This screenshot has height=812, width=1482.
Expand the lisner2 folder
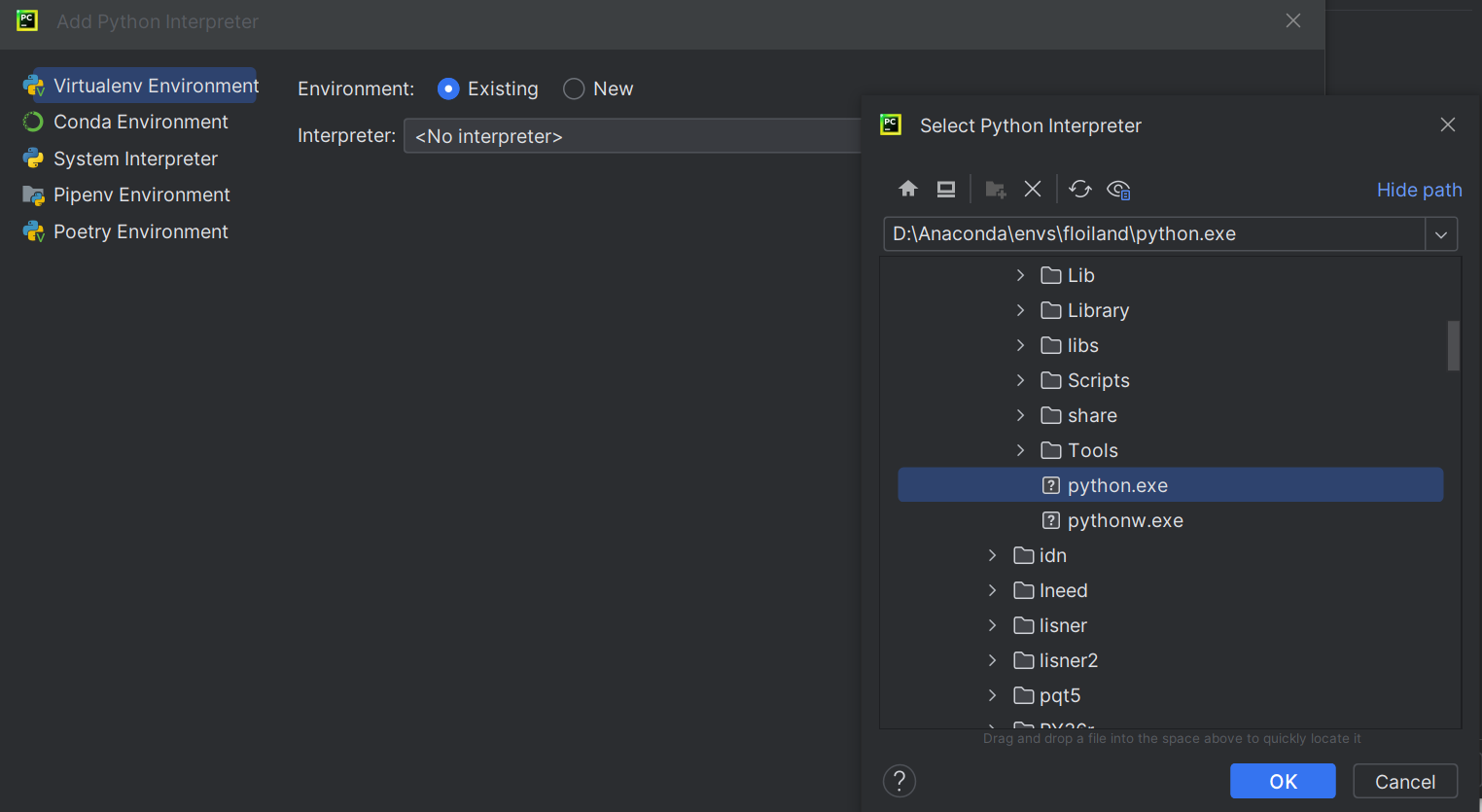(x=992, y=660)
